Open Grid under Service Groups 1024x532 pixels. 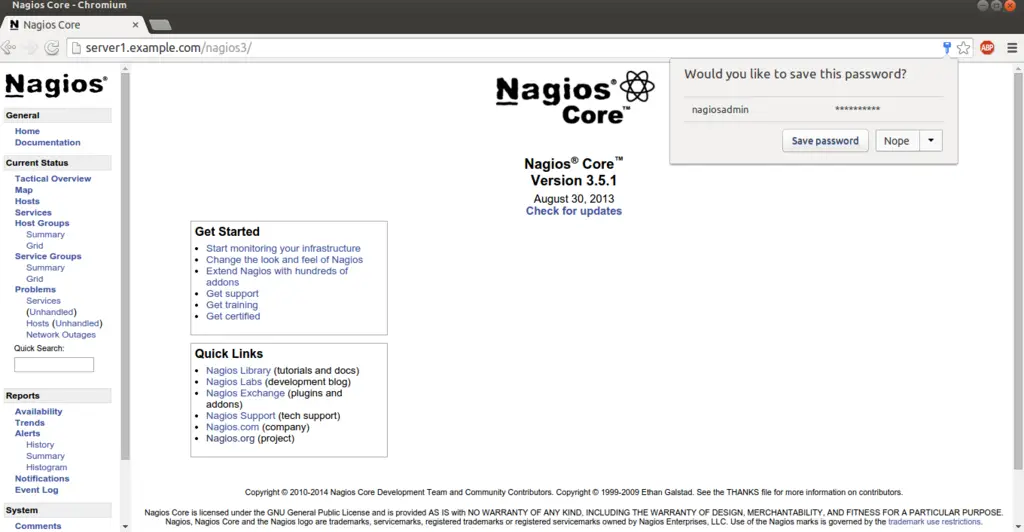35,279
